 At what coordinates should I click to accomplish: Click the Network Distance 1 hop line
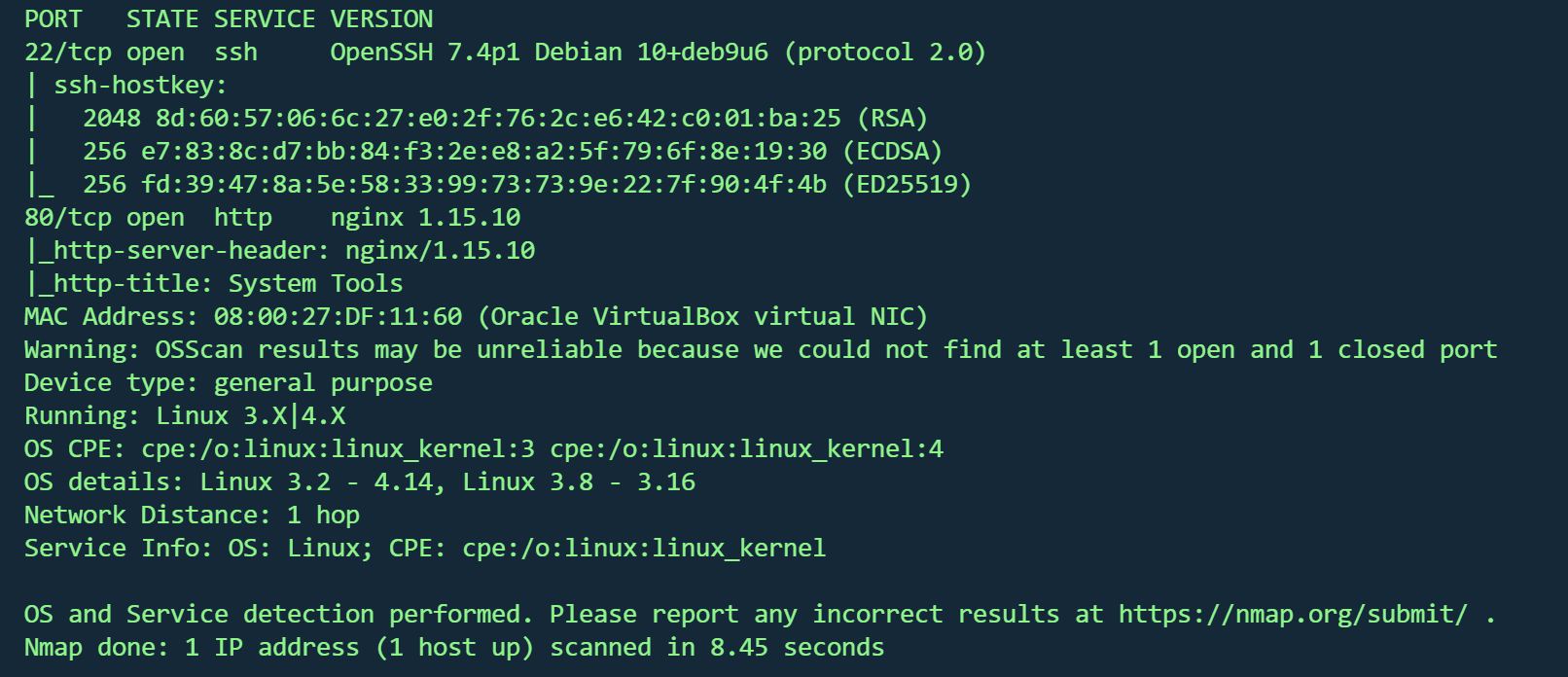click(192, 516)
